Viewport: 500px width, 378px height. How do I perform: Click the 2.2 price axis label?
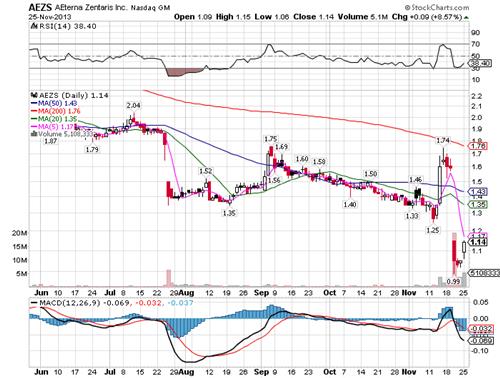tap(477, 96)
